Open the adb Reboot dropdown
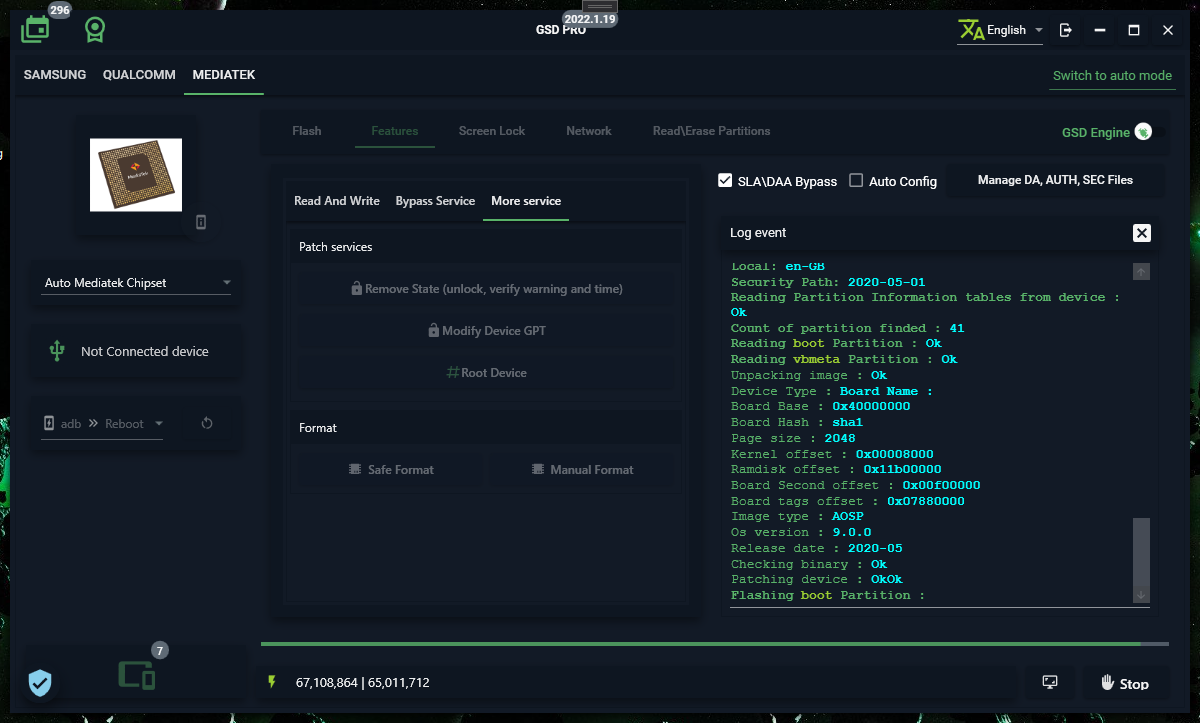This screenshot has width=1200, height=723. [103, 424]
